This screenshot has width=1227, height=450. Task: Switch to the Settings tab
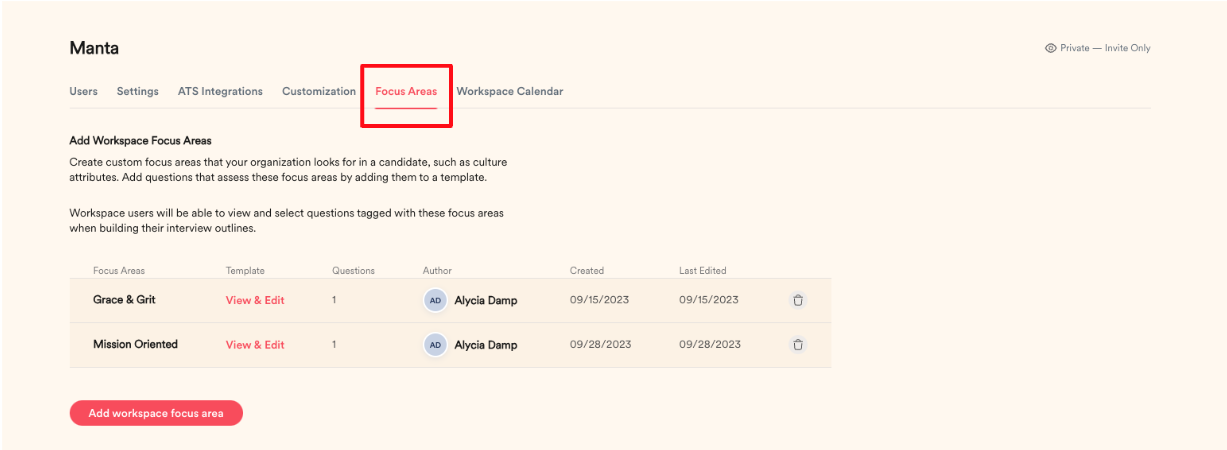point(137,91)
